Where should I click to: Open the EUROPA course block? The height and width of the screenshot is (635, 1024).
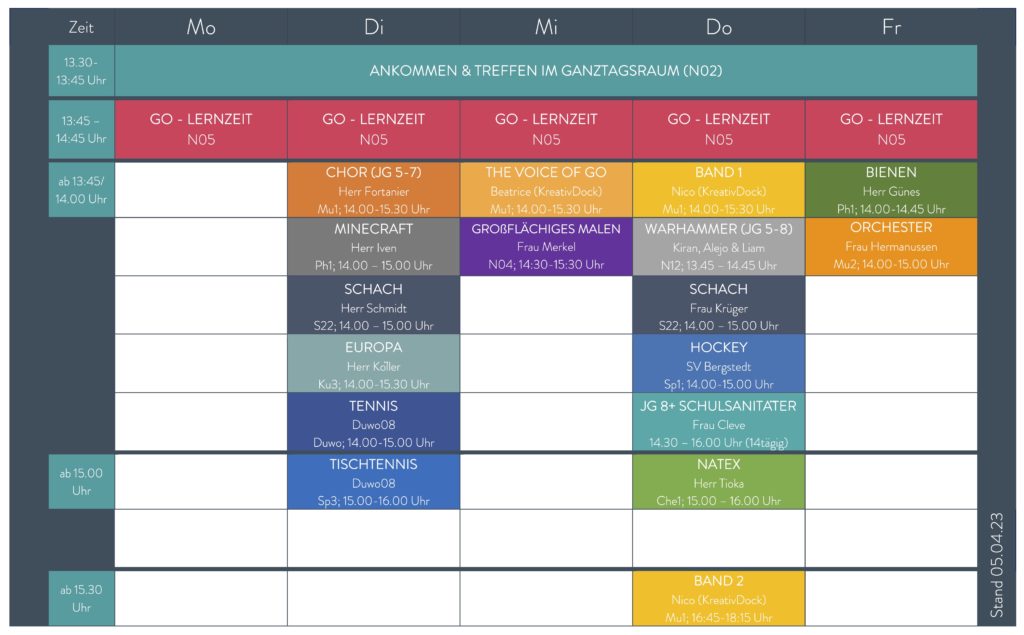[374, 363]
